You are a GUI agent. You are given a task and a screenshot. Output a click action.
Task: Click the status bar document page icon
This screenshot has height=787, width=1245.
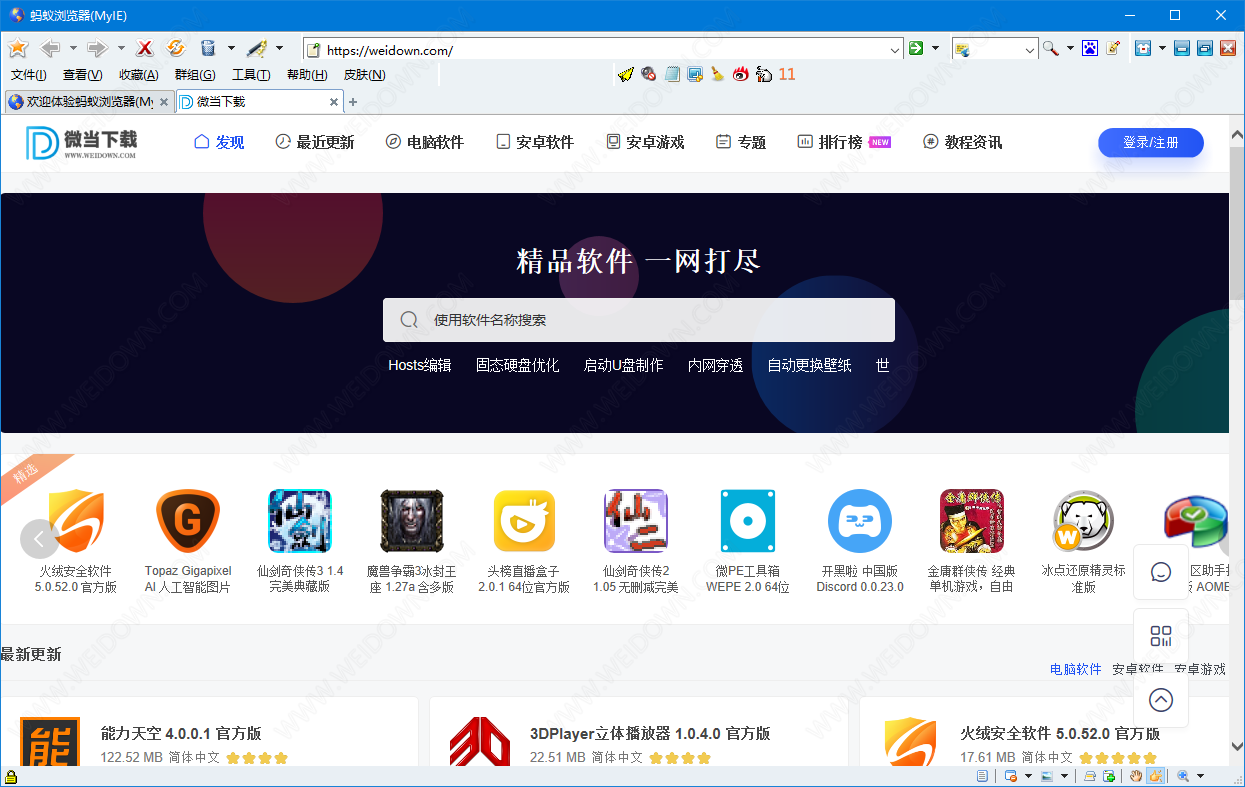[982, 776]
